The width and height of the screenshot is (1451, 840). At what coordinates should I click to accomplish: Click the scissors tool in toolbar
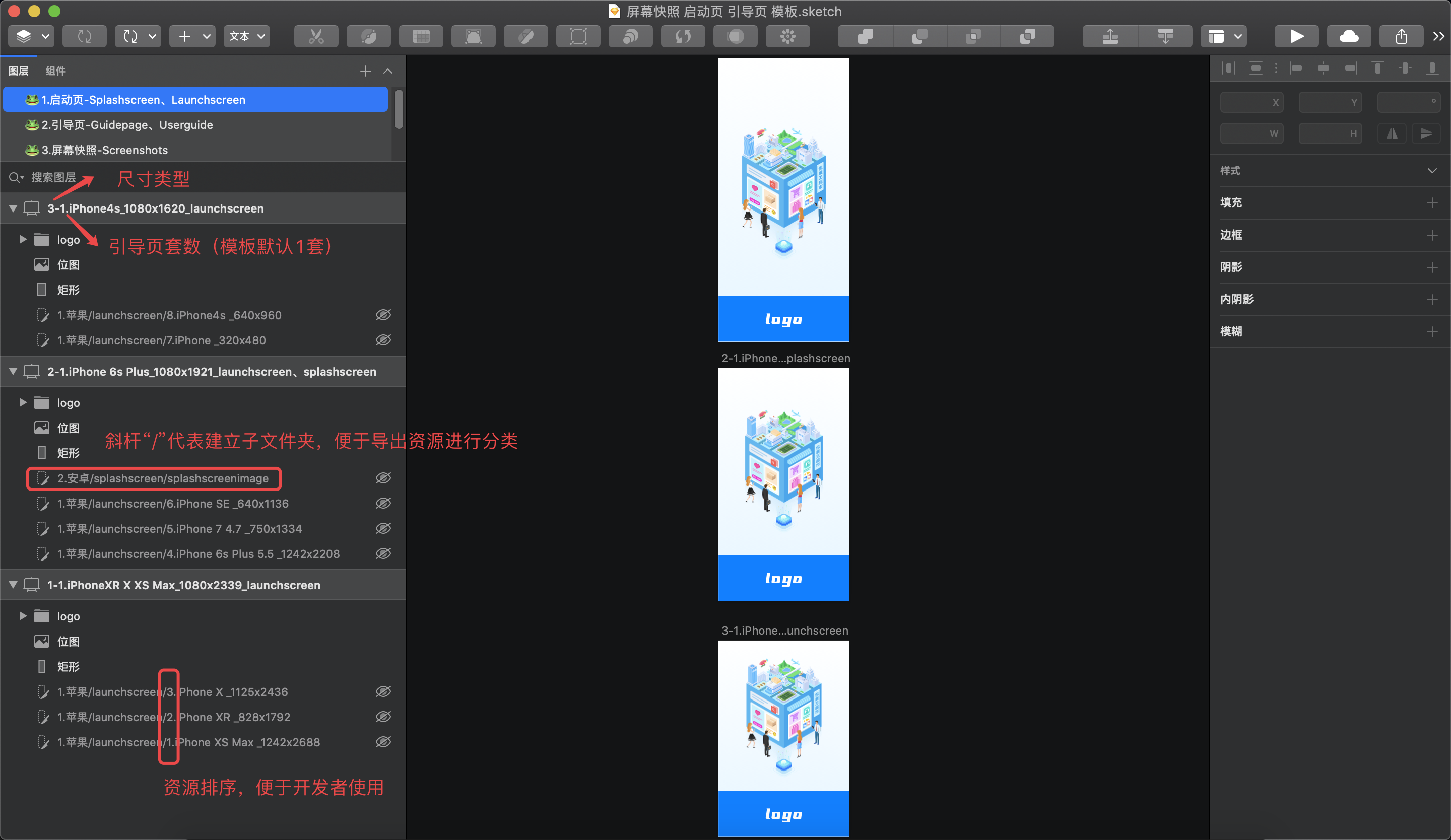coord(315,37)
